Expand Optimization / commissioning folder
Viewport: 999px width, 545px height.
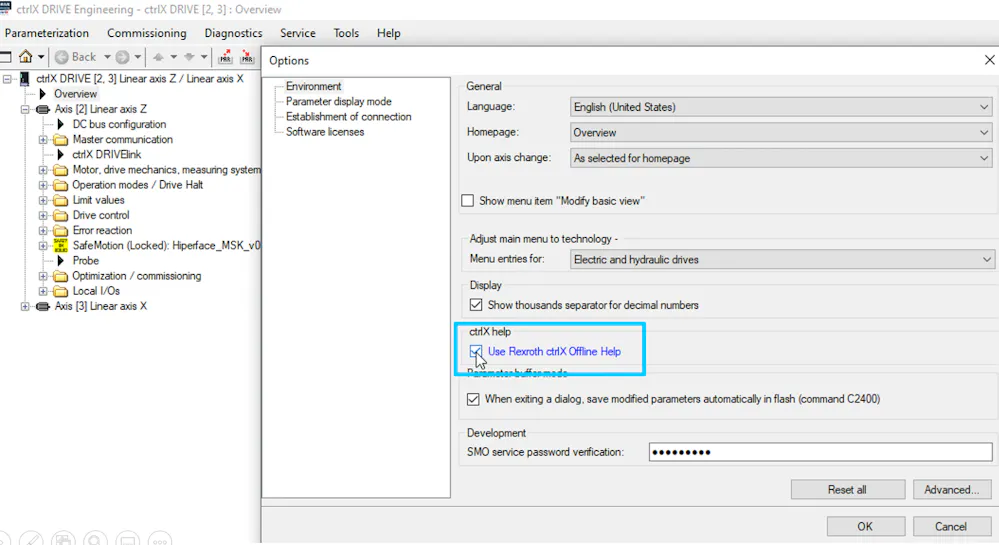43,276
